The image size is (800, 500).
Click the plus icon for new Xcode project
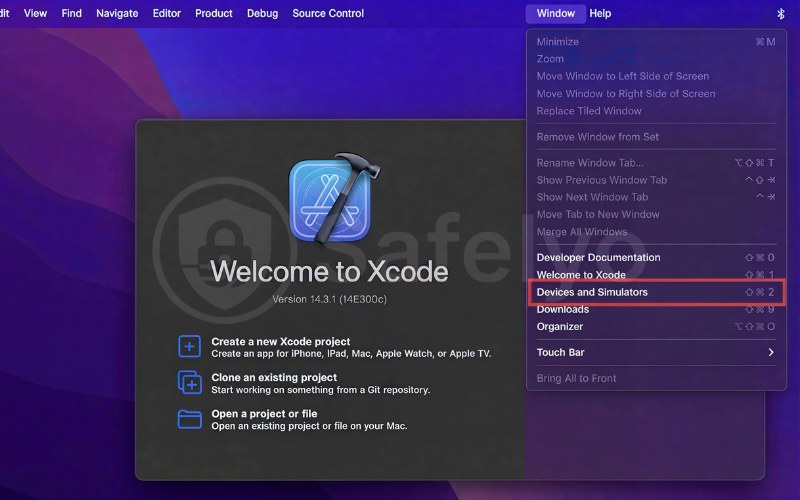point(189,346)
